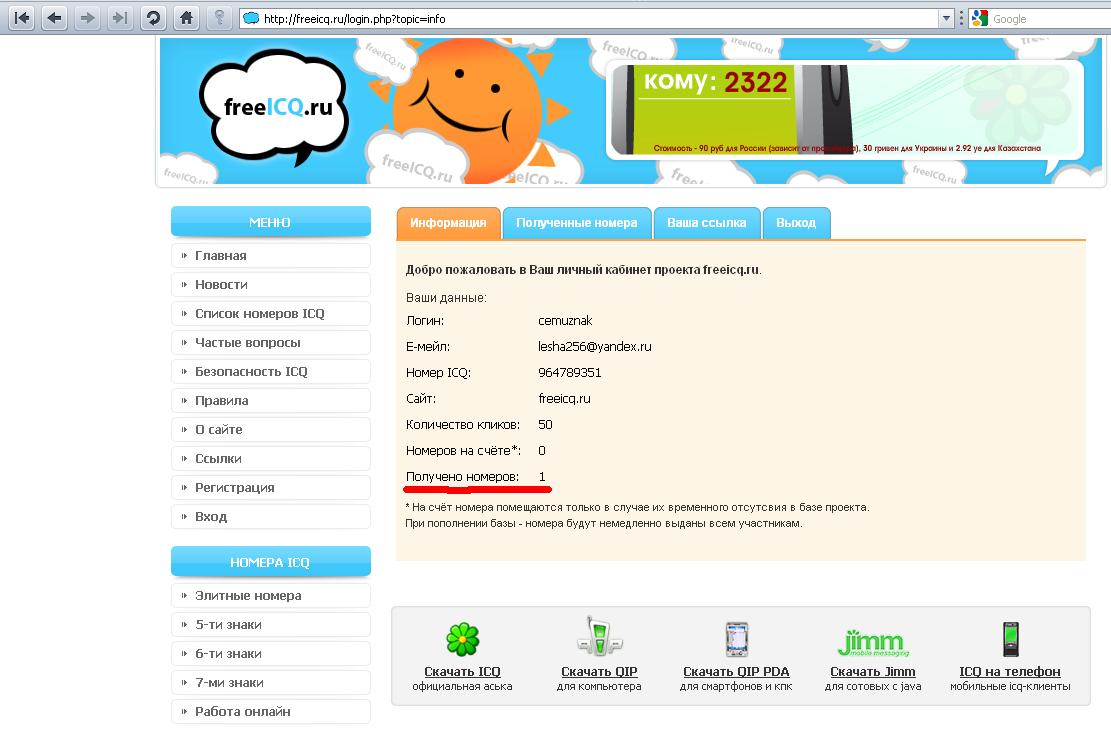Viewport: 1111px width, 731px height.
Task: Click the Google search engine icon
Action: point(979,19)
